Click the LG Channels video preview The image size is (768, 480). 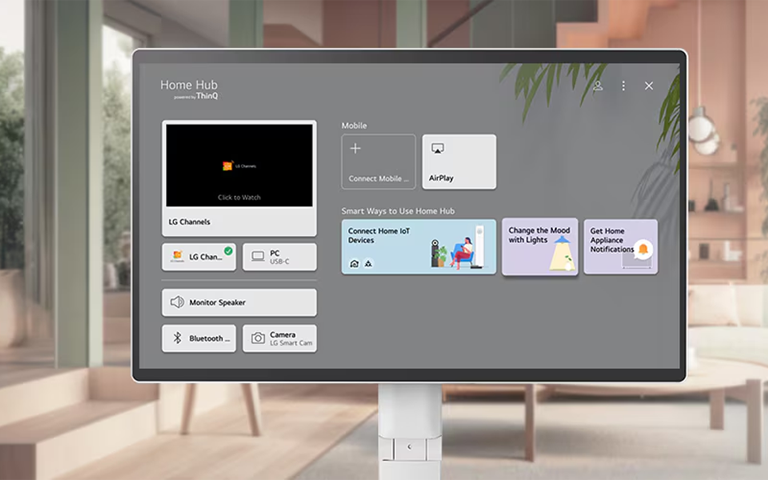pos(239,165)
